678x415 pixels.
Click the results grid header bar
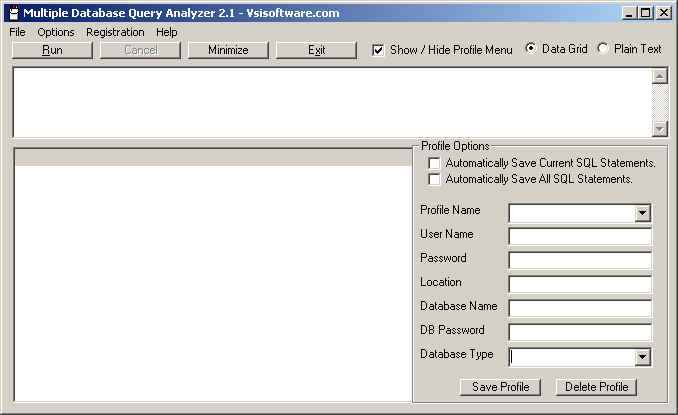[x=213, y=157]
